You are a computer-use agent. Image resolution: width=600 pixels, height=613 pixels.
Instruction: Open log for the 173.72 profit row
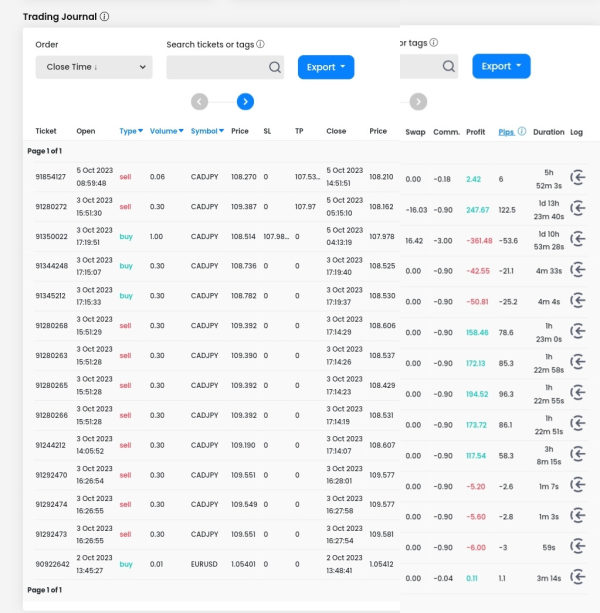click(x=578, y=423)
